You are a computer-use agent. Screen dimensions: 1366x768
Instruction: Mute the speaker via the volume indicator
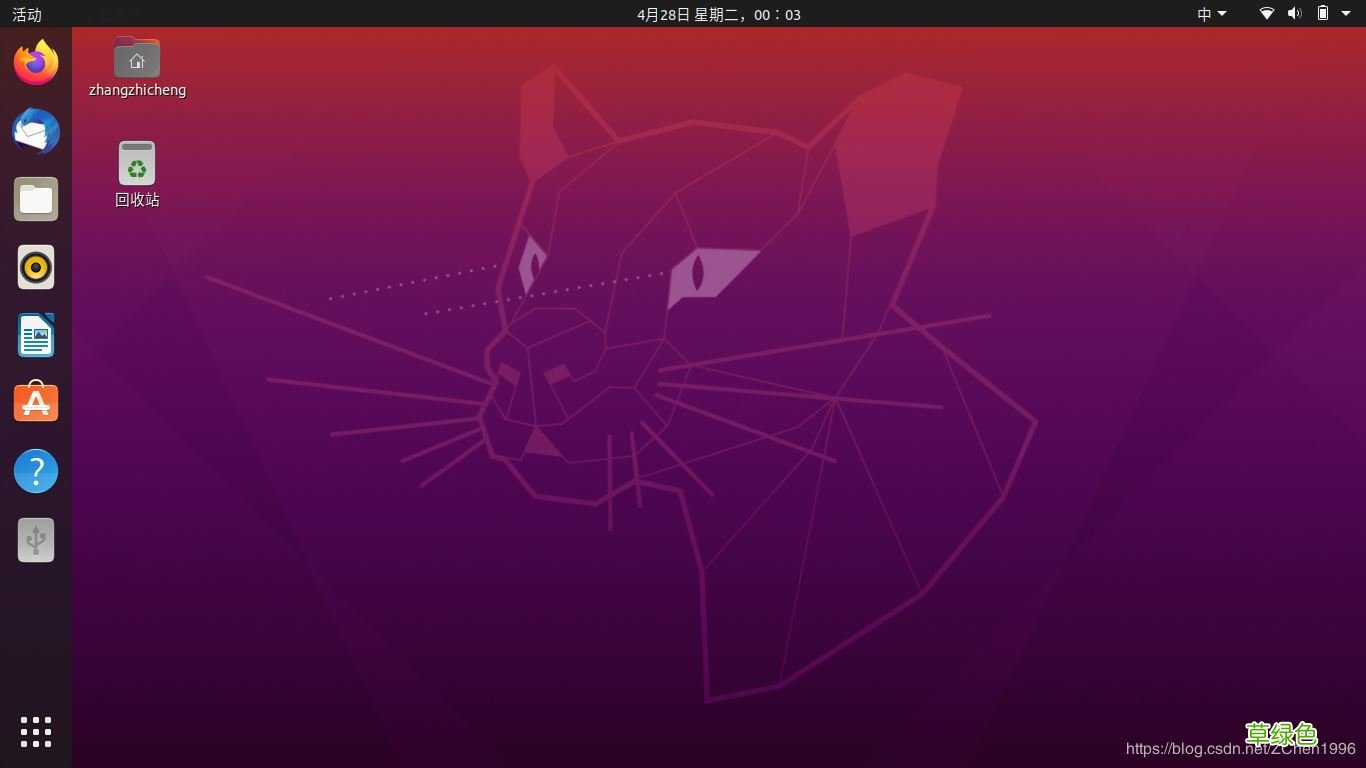[x=1295, y=14]
